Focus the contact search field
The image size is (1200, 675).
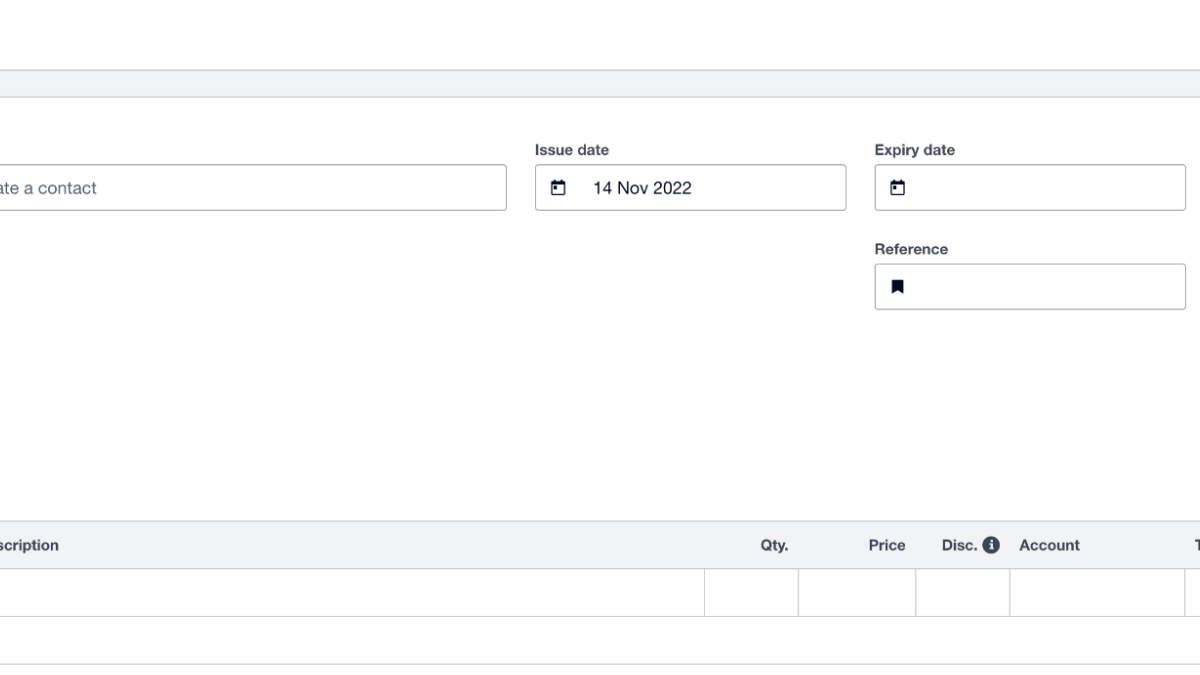pyautogui.click(x=250, y=188)
